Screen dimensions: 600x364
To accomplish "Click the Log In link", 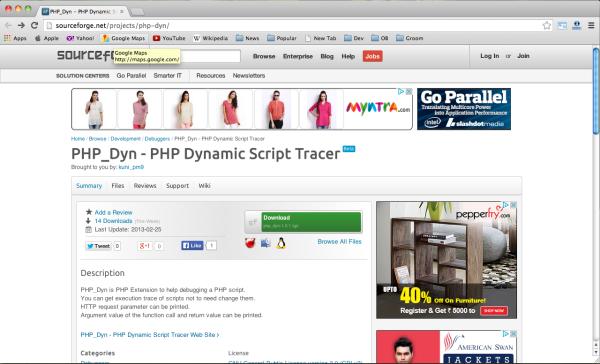I will point(489,56).
